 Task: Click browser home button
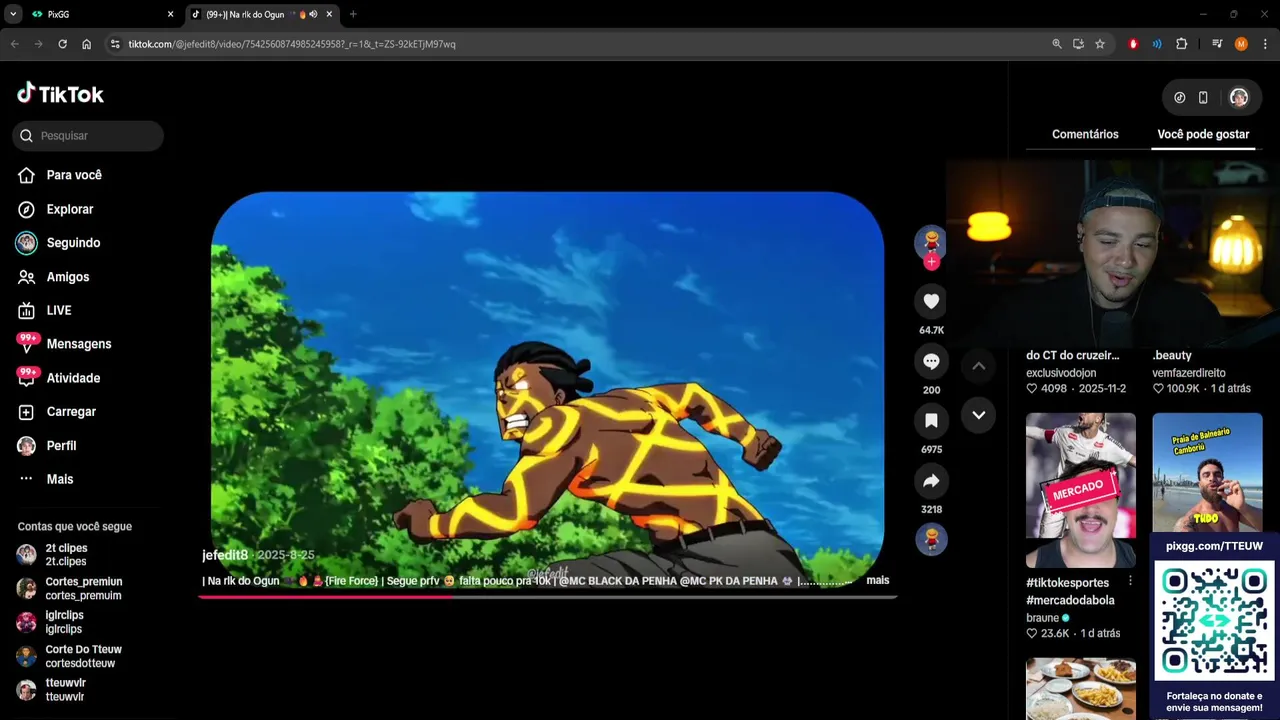pyautogui.click(x=87, y=44)
